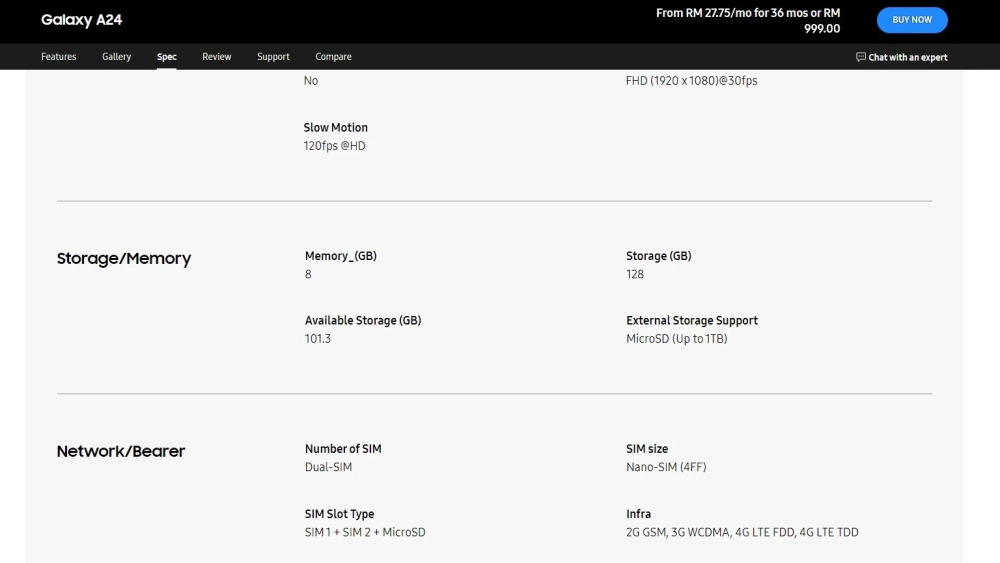Select the Compare tab
1000x563 pixels.
pos(333,57)
